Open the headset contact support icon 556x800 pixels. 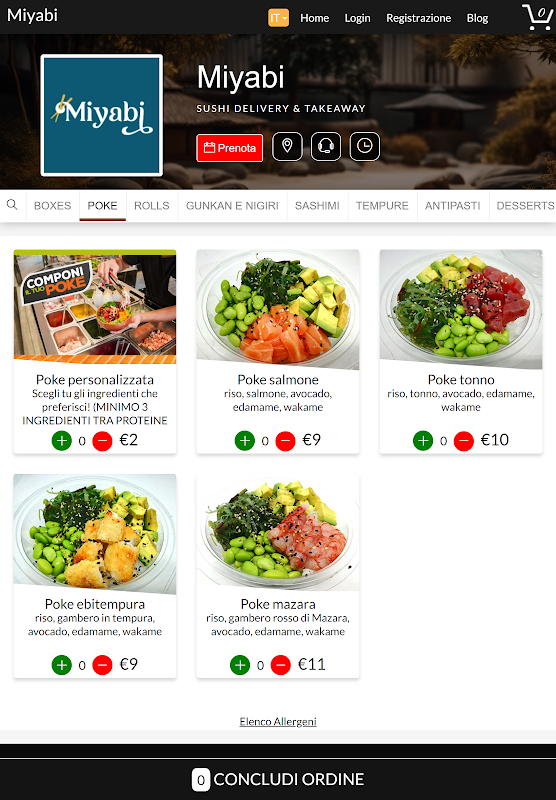[326, 147]
